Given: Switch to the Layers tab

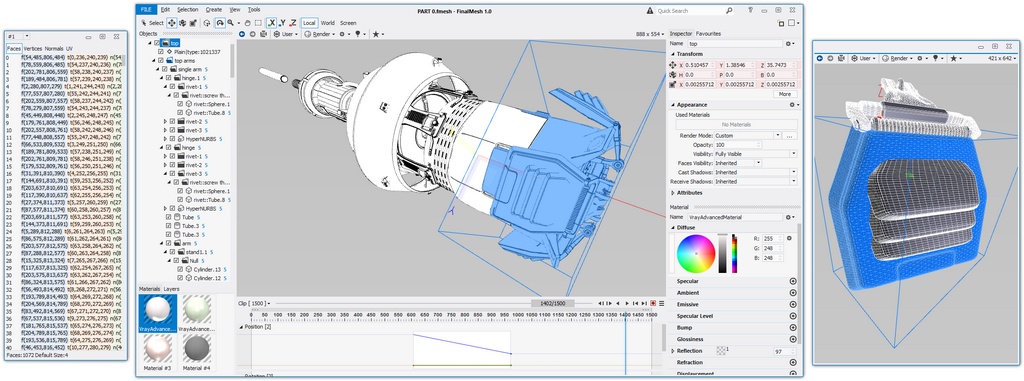Looking at the screenshot, I should click(x=171, y=289).
